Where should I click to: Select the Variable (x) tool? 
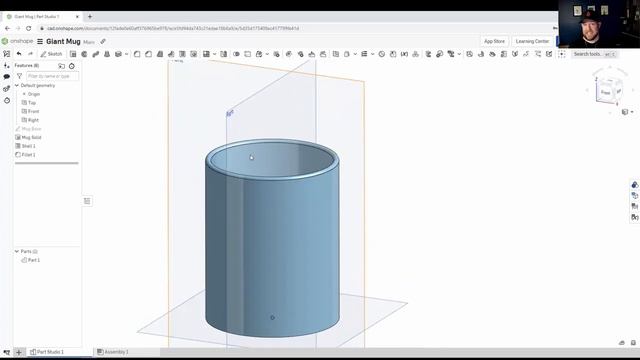pyautogui.click(x=404, y=54)
